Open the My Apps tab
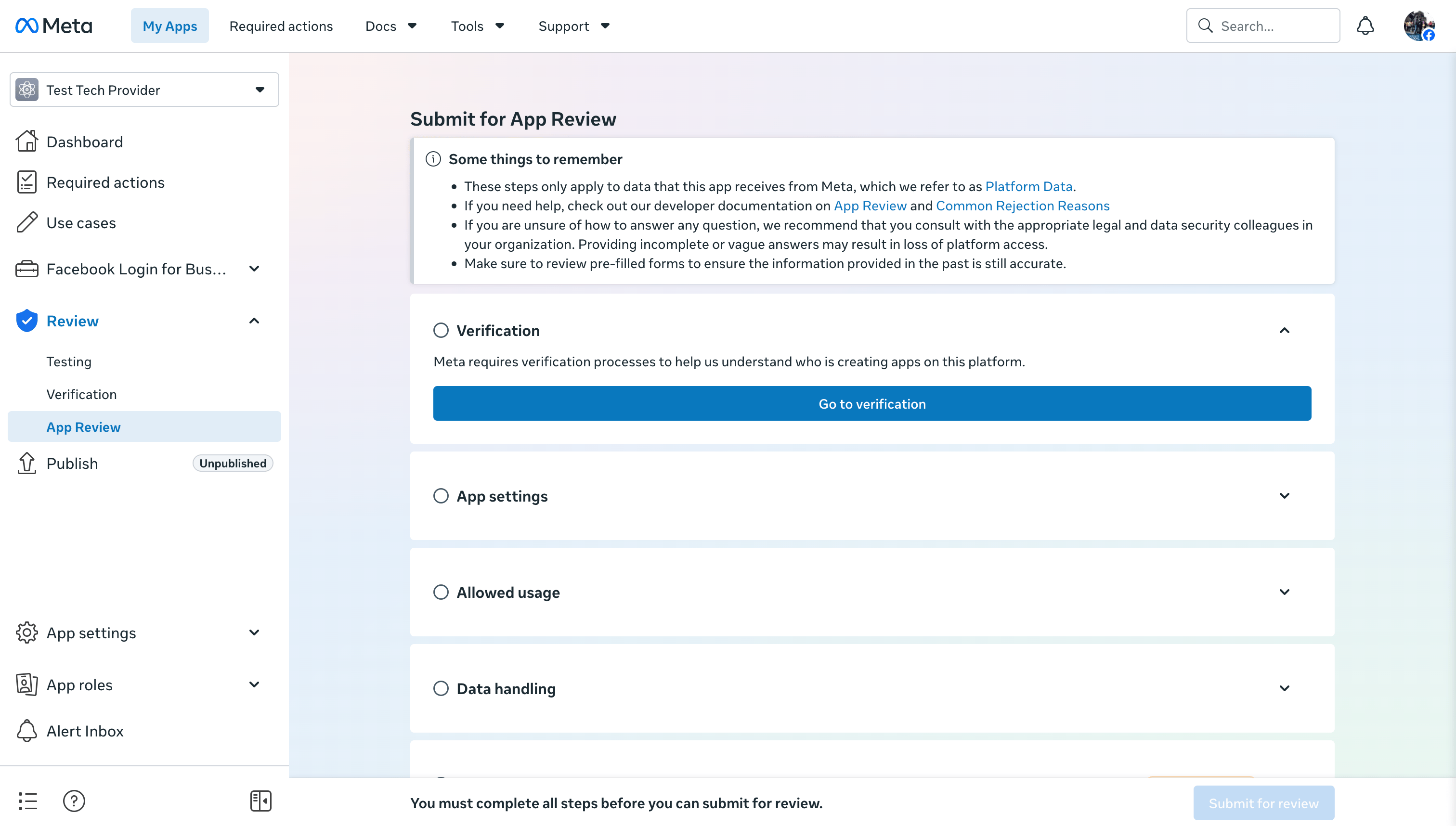 pos(169,26)
